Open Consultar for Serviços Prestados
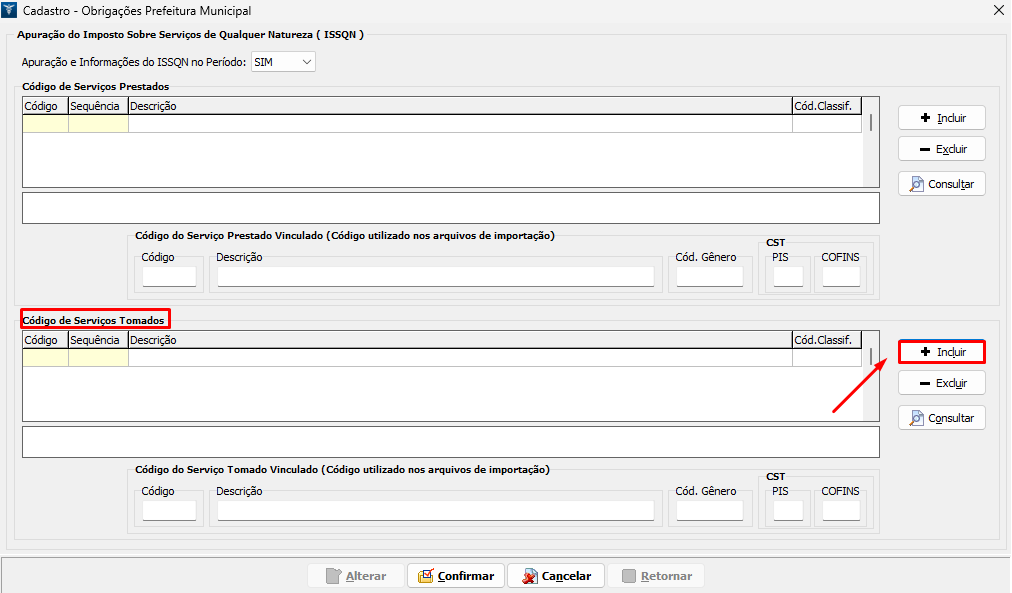The image size is (1012, 593). (x=941, y=184)
